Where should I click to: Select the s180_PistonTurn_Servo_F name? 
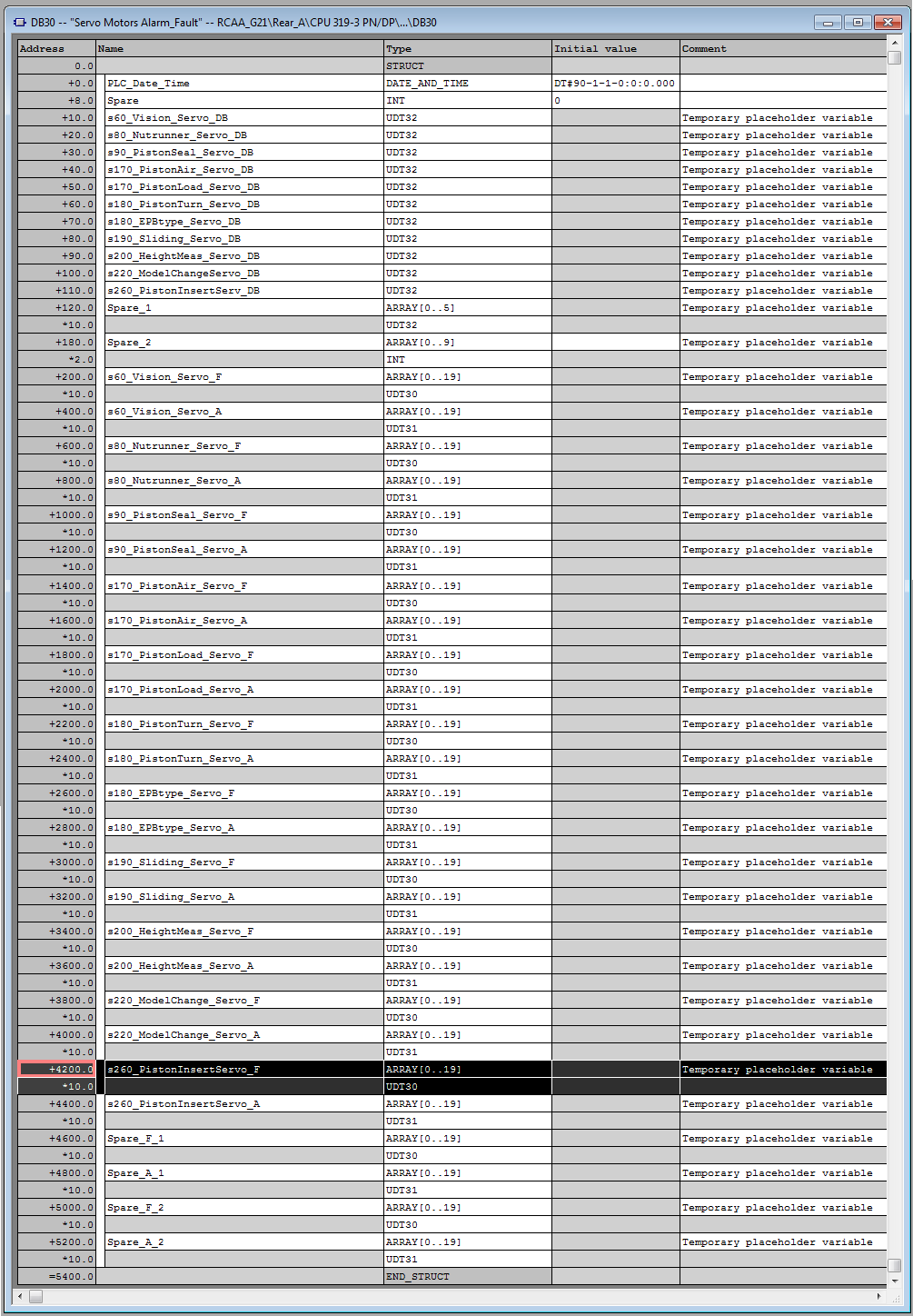[x=244, y=724]
